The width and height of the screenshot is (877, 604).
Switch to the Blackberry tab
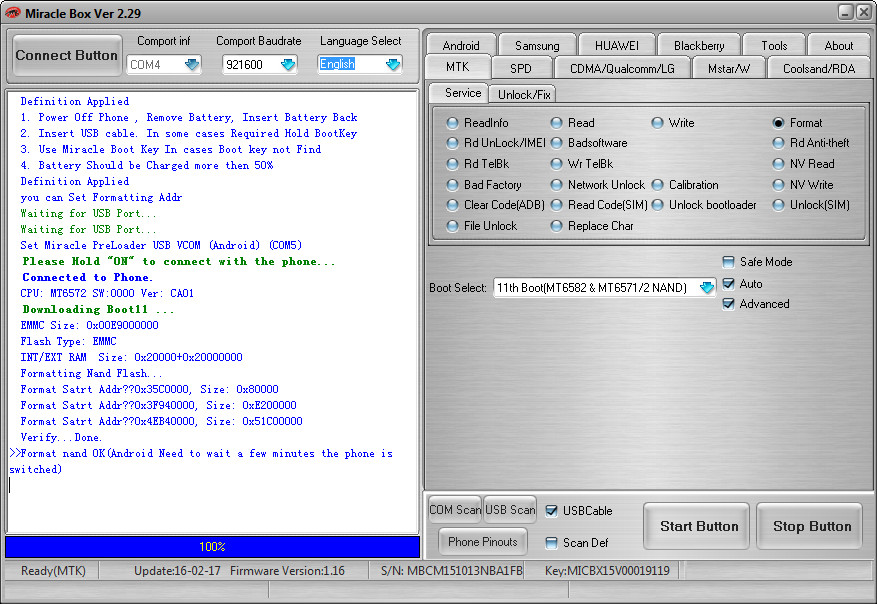[x=699, y=45]
